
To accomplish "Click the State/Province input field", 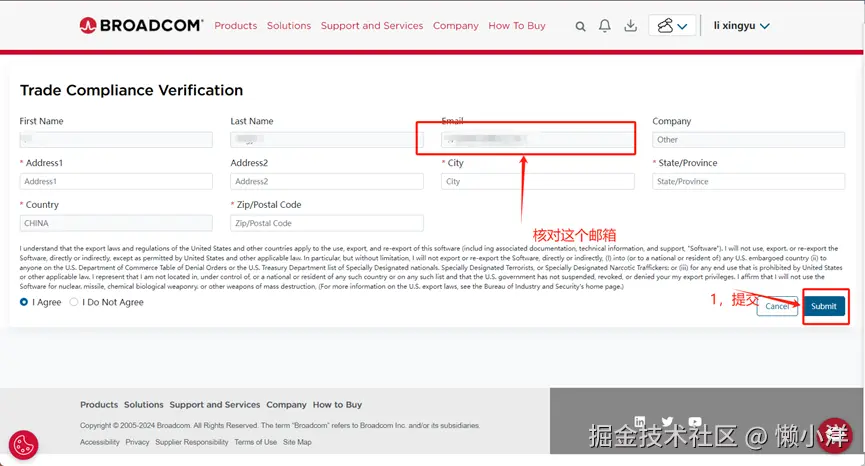I will click(x=749, y=181).
